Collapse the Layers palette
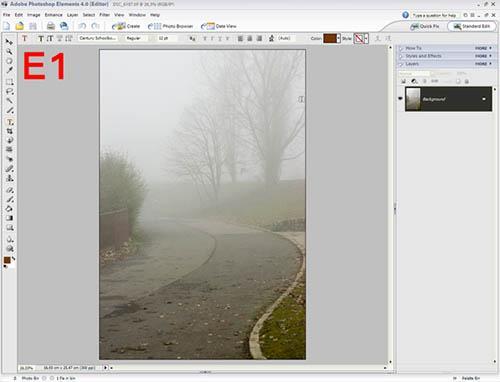 [401, 64]
